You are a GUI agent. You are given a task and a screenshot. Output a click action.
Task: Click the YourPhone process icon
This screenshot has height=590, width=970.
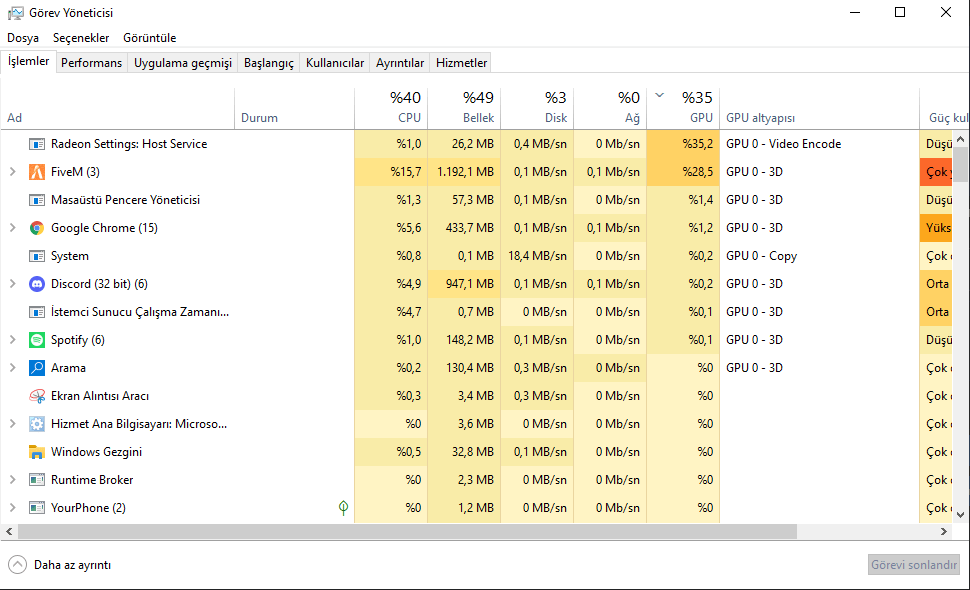37,508
